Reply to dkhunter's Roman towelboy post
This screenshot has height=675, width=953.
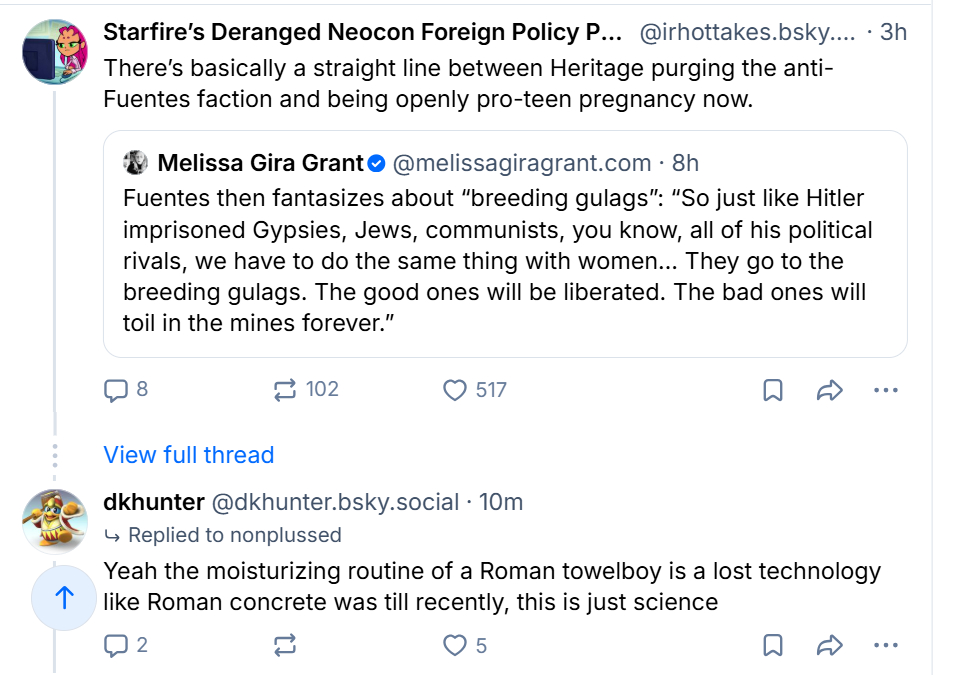pyautogui.click(x=118, y=645)
